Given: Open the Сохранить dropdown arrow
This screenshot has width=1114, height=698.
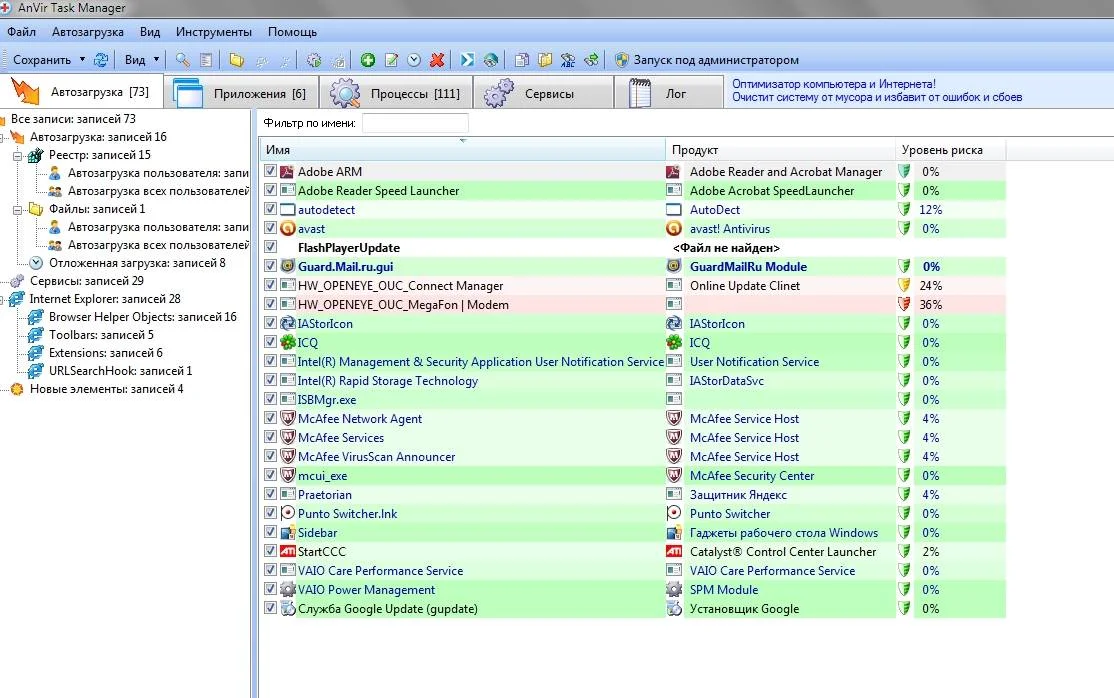Looking at the screenshot, I should point(81,60).
